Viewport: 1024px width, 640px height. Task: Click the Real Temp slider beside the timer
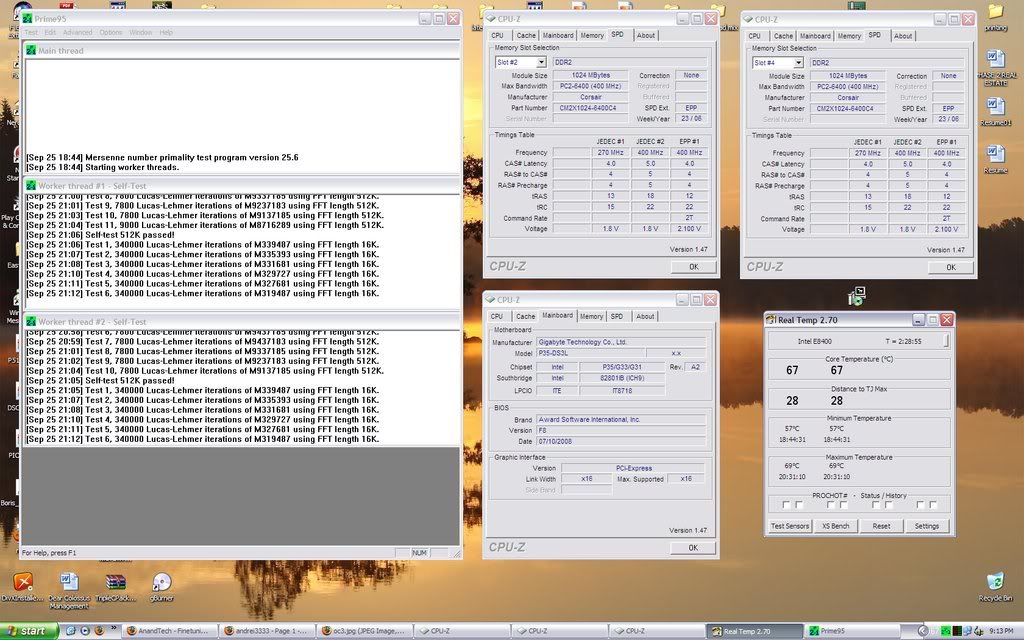click(x=945, y=341)
